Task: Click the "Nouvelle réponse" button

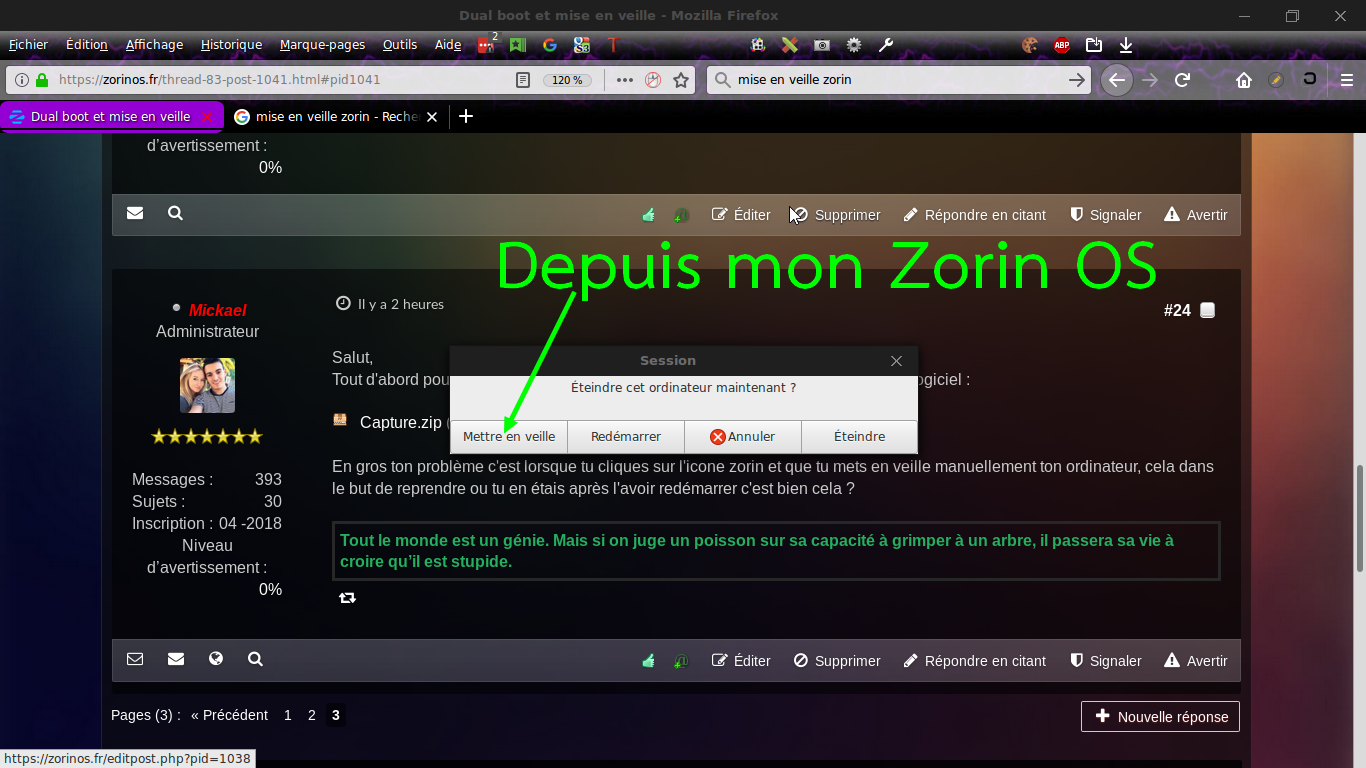Action: (x=1160, y=716)
